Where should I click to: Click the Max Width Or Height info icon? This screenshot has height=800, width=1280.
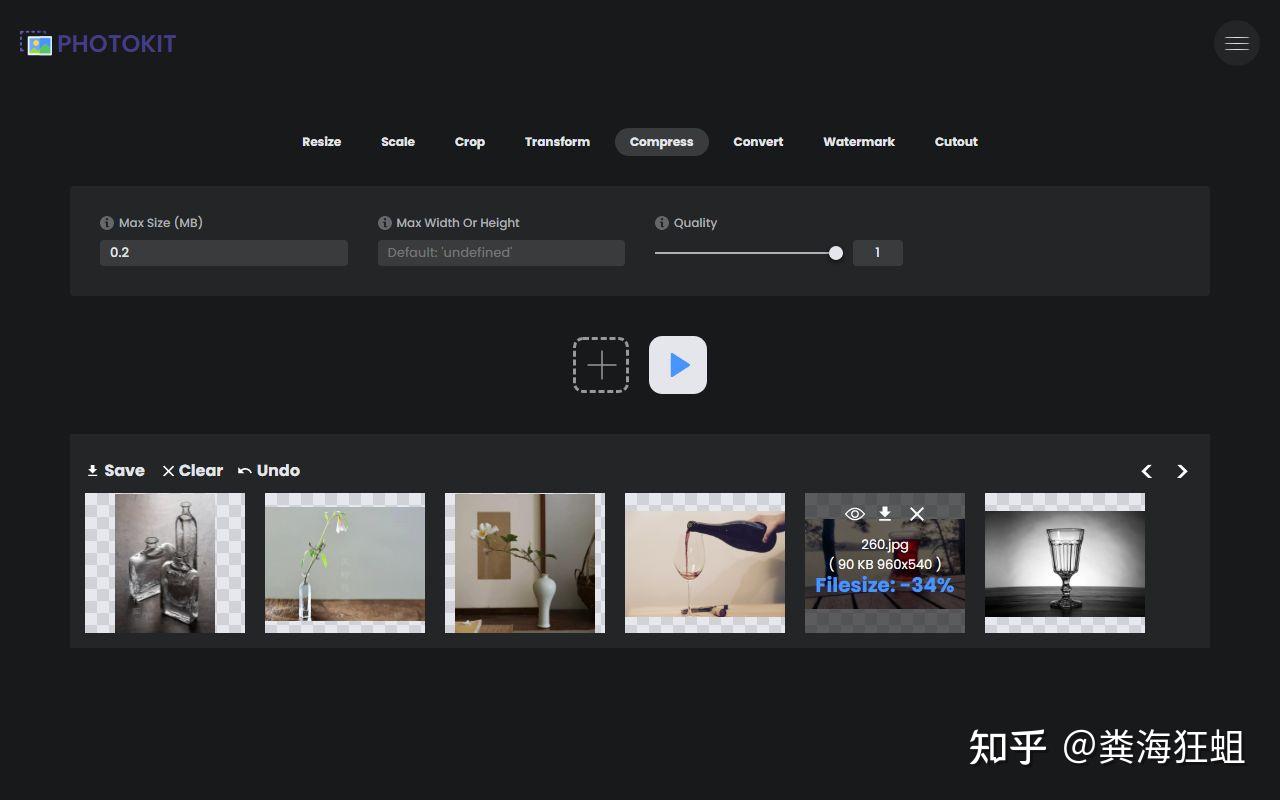click(x=384, y=223)
